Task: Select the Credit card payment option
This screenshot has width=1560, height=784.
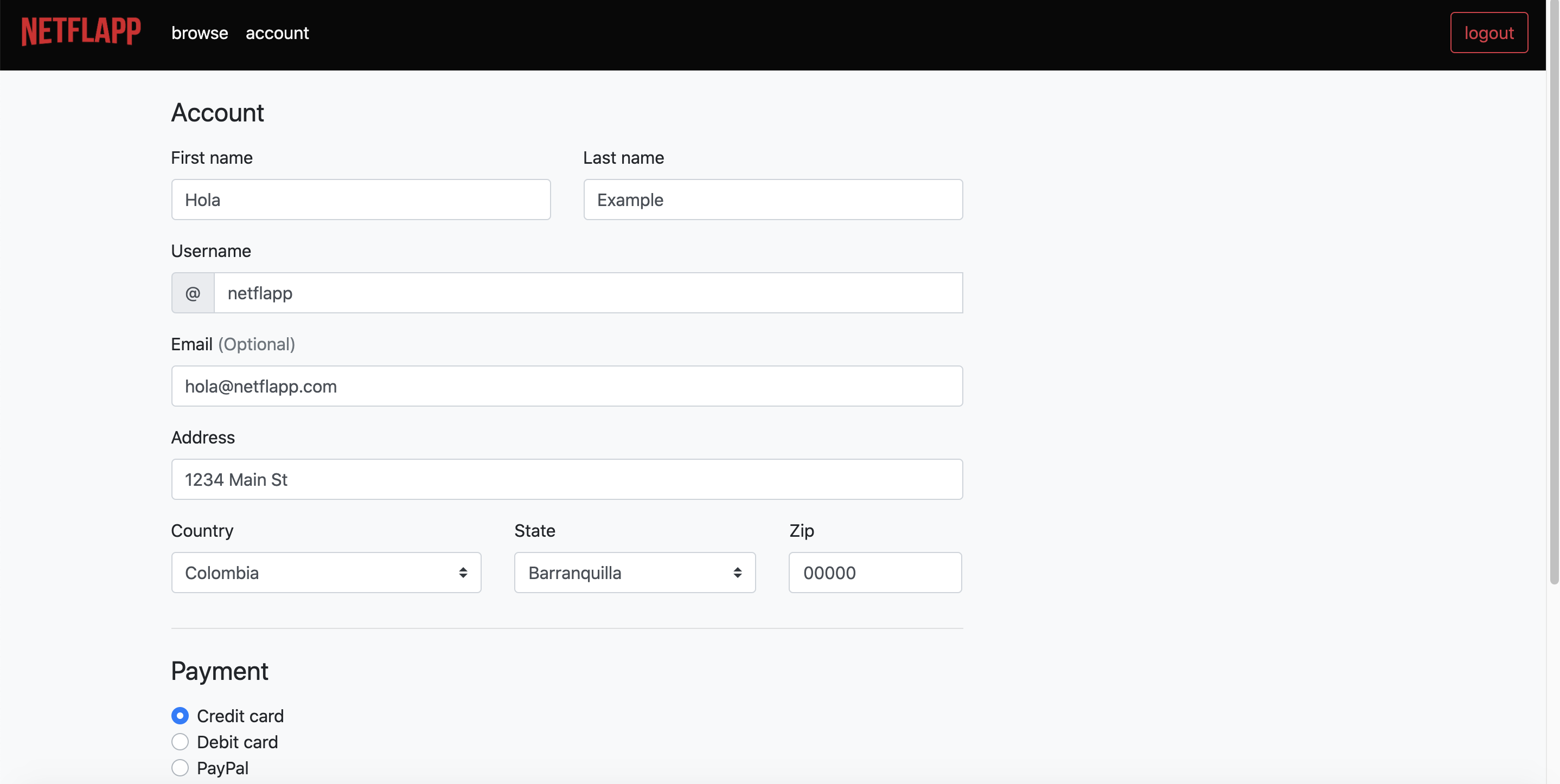Action: tap(180, 716)
